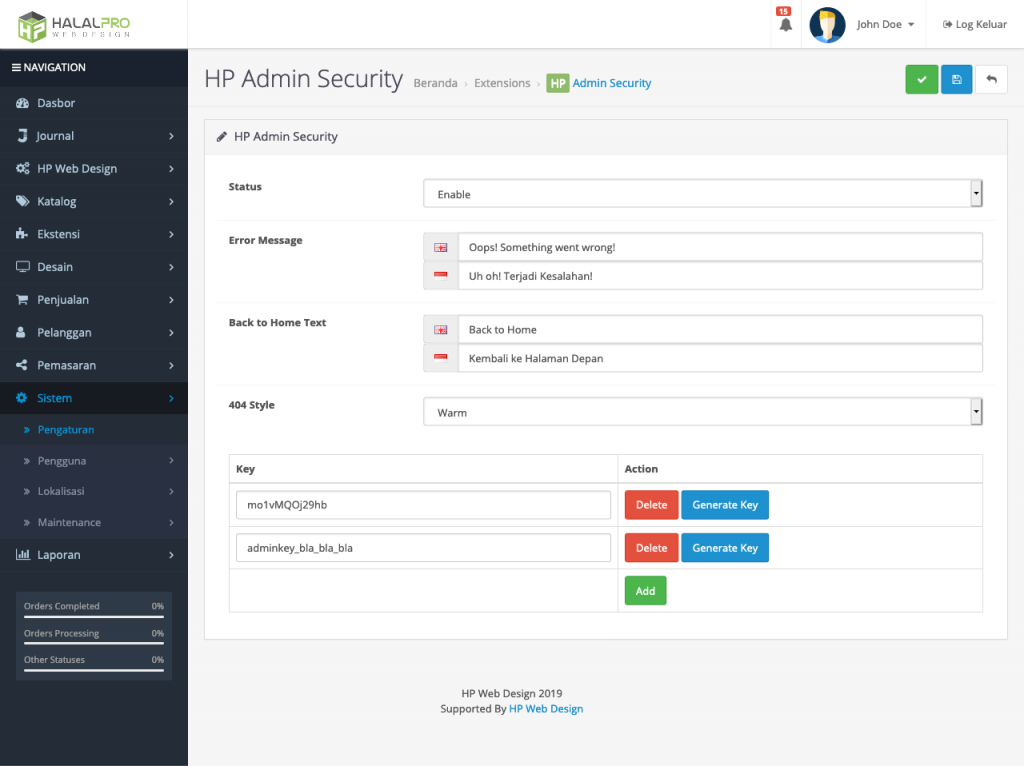Viewport: 1024px width, 766px height.
Task: Click the English Error Message input field
Action: 719,247
